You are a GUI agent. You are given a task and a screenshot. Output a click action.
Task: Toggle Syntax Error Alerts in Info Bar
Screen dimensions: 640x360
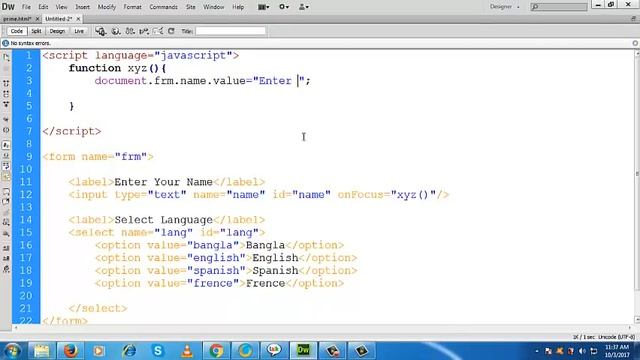point(6,177)
